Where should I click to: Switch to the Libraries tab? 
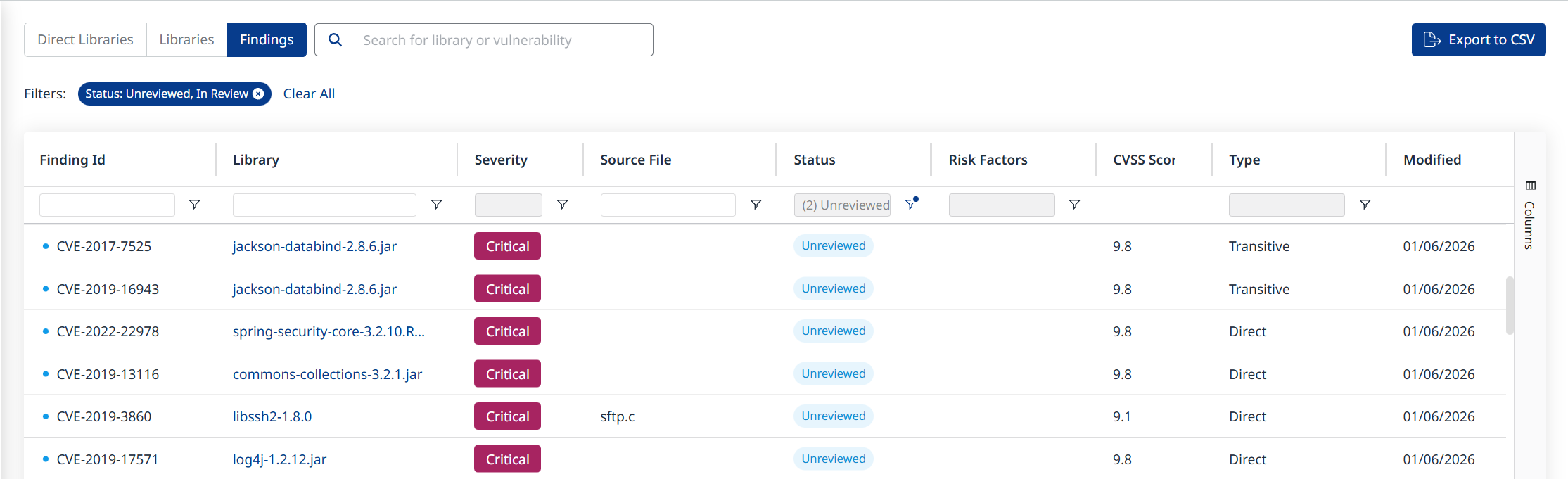click(x=186, y=40)
